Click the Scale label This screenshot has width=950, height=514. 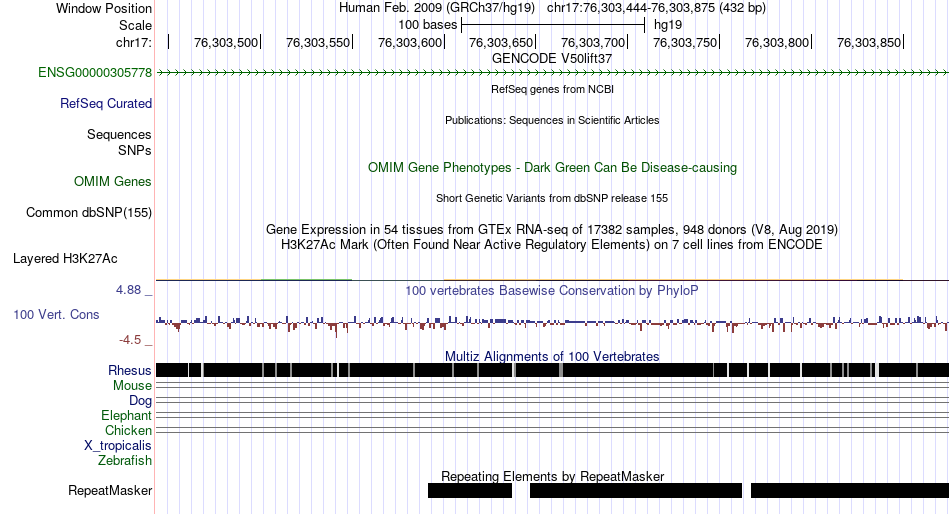pos(135,25)
